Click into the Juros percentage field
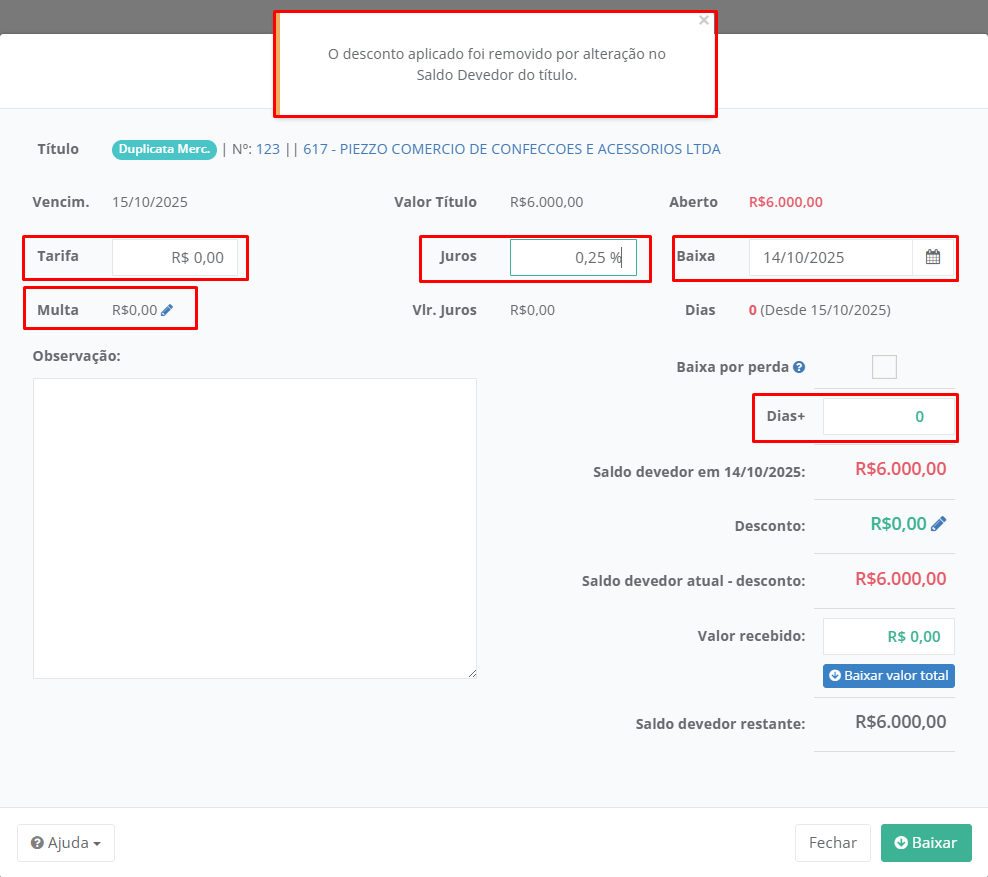 (x=572, y=257)
